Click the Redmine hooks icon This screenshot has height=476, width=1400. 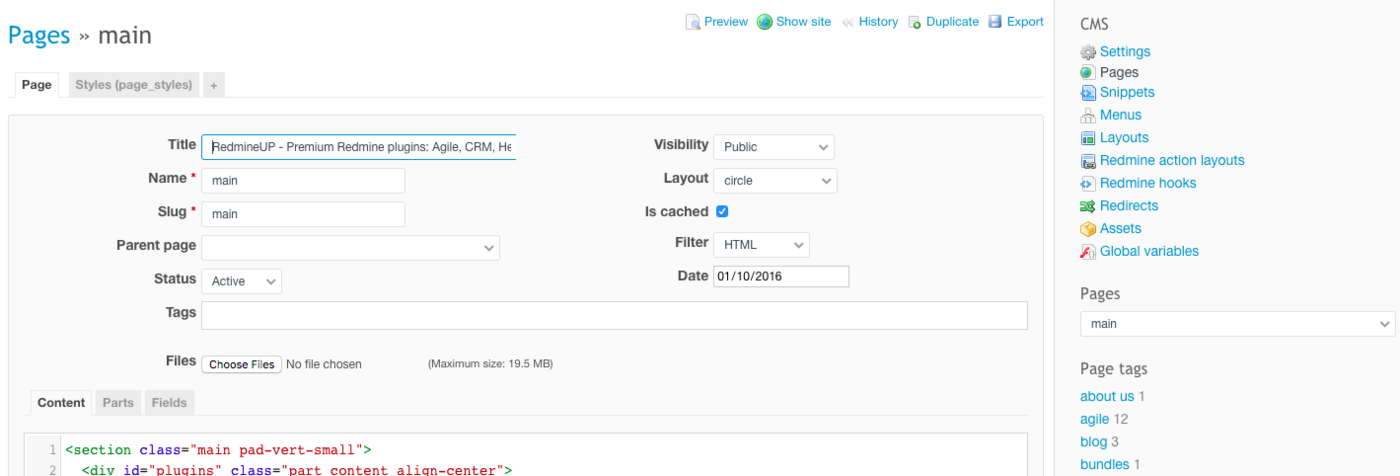1088,183
